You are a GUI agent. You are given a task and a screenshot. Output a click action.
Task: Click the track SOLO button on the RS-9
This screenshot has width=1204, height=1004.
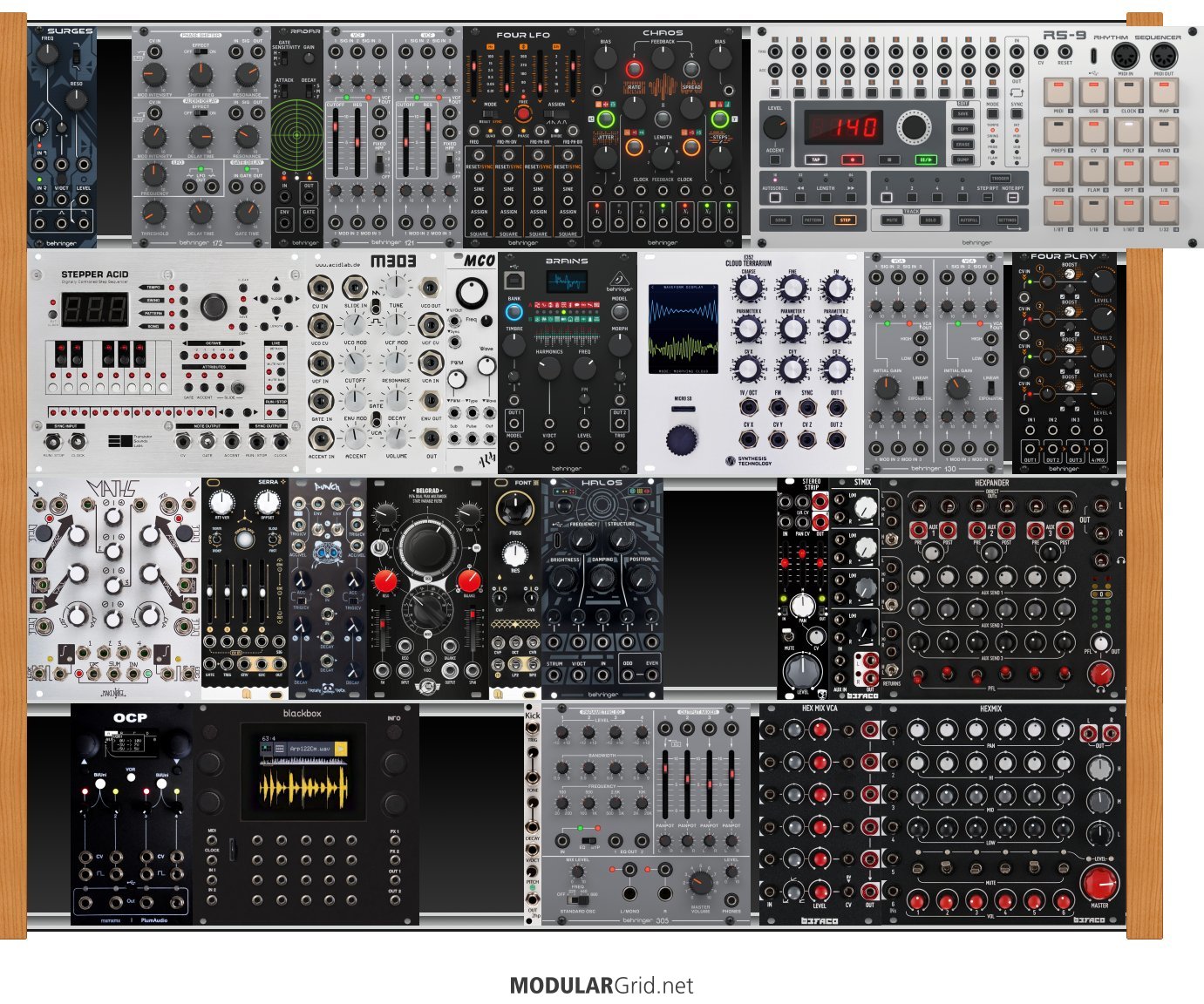point(930,220)
